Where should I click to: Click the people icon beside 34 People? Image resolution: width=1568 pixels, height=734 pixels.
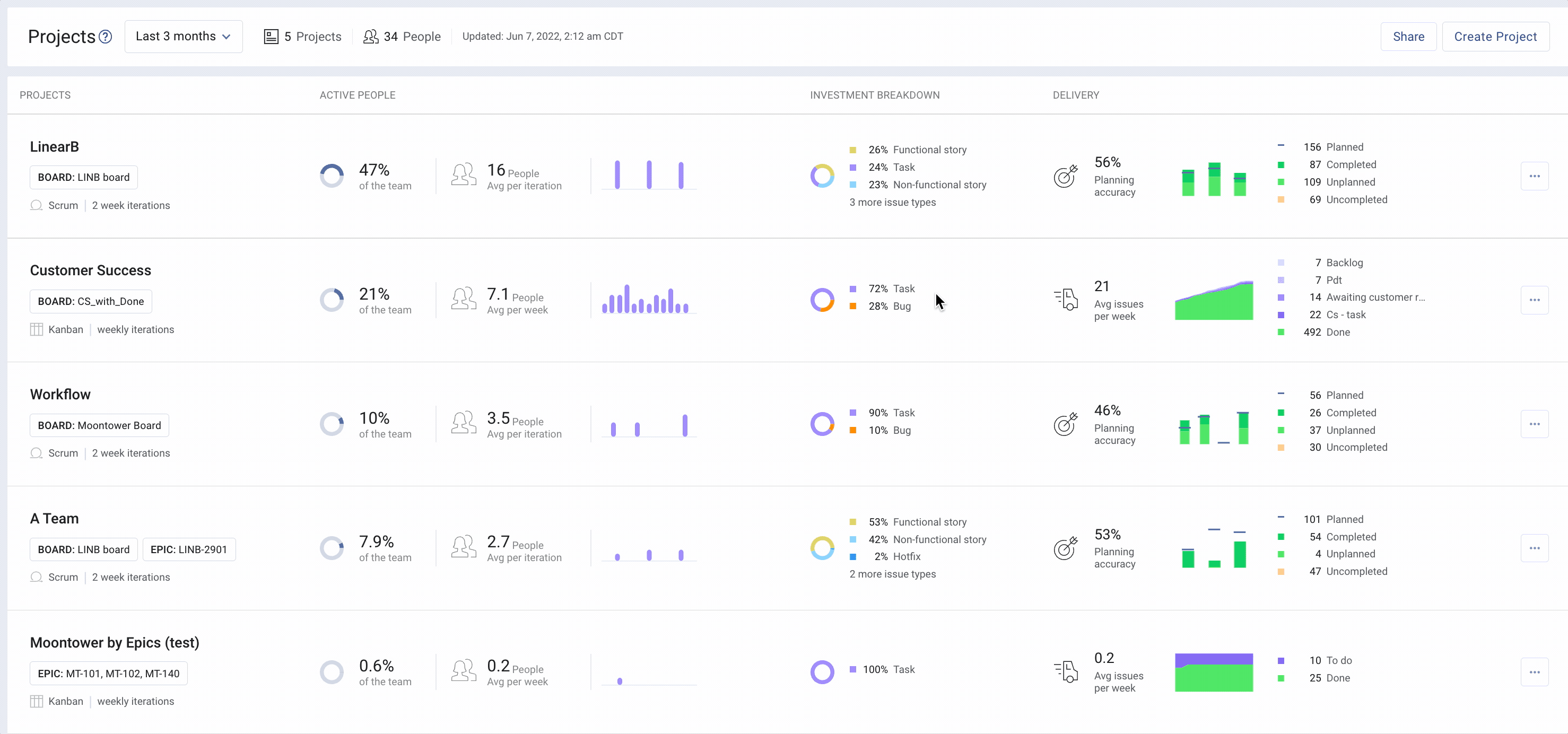click(371, 37)
